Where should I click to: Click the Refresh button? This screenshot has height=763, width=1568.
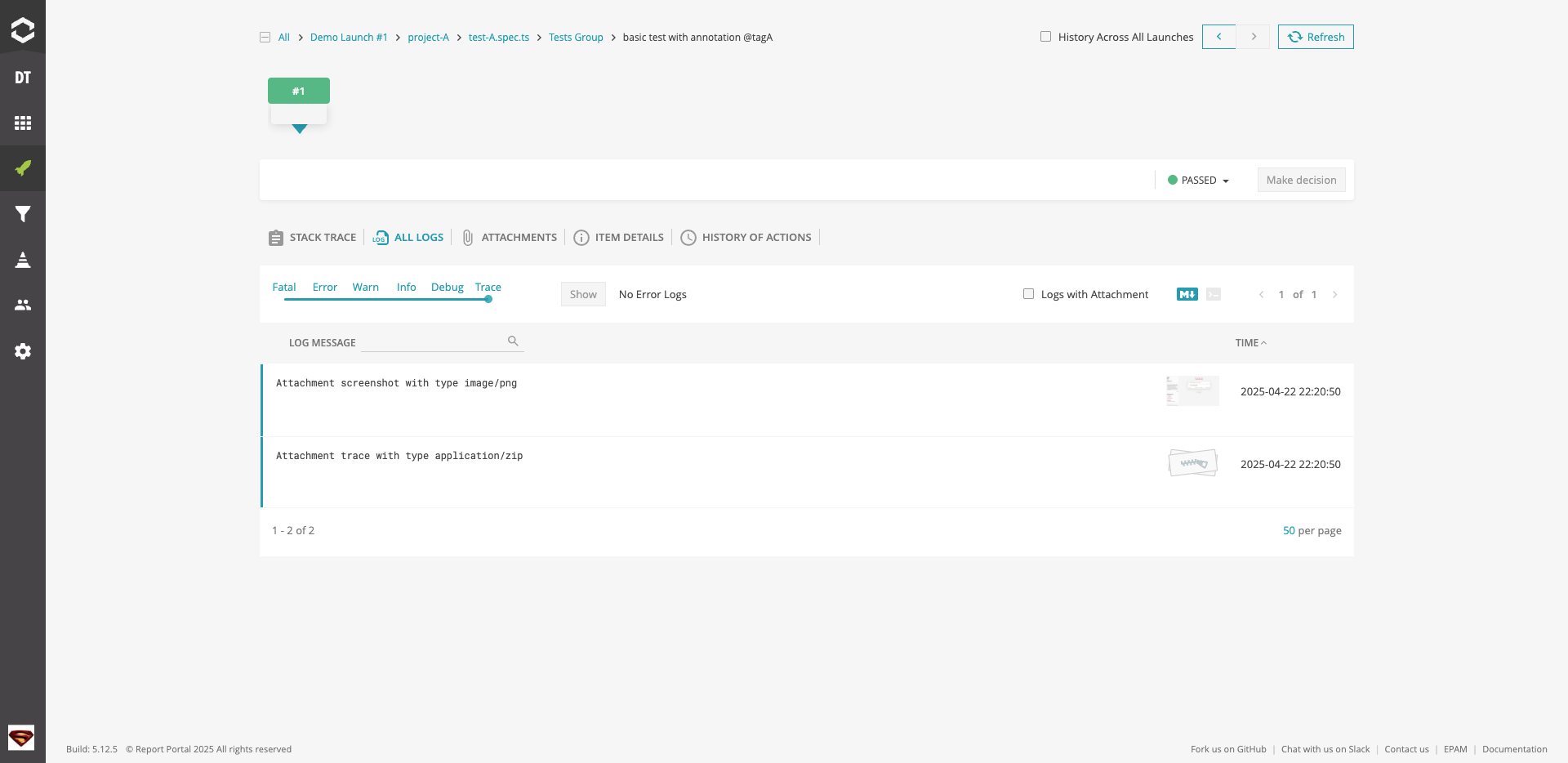[x=1315, y=37]
